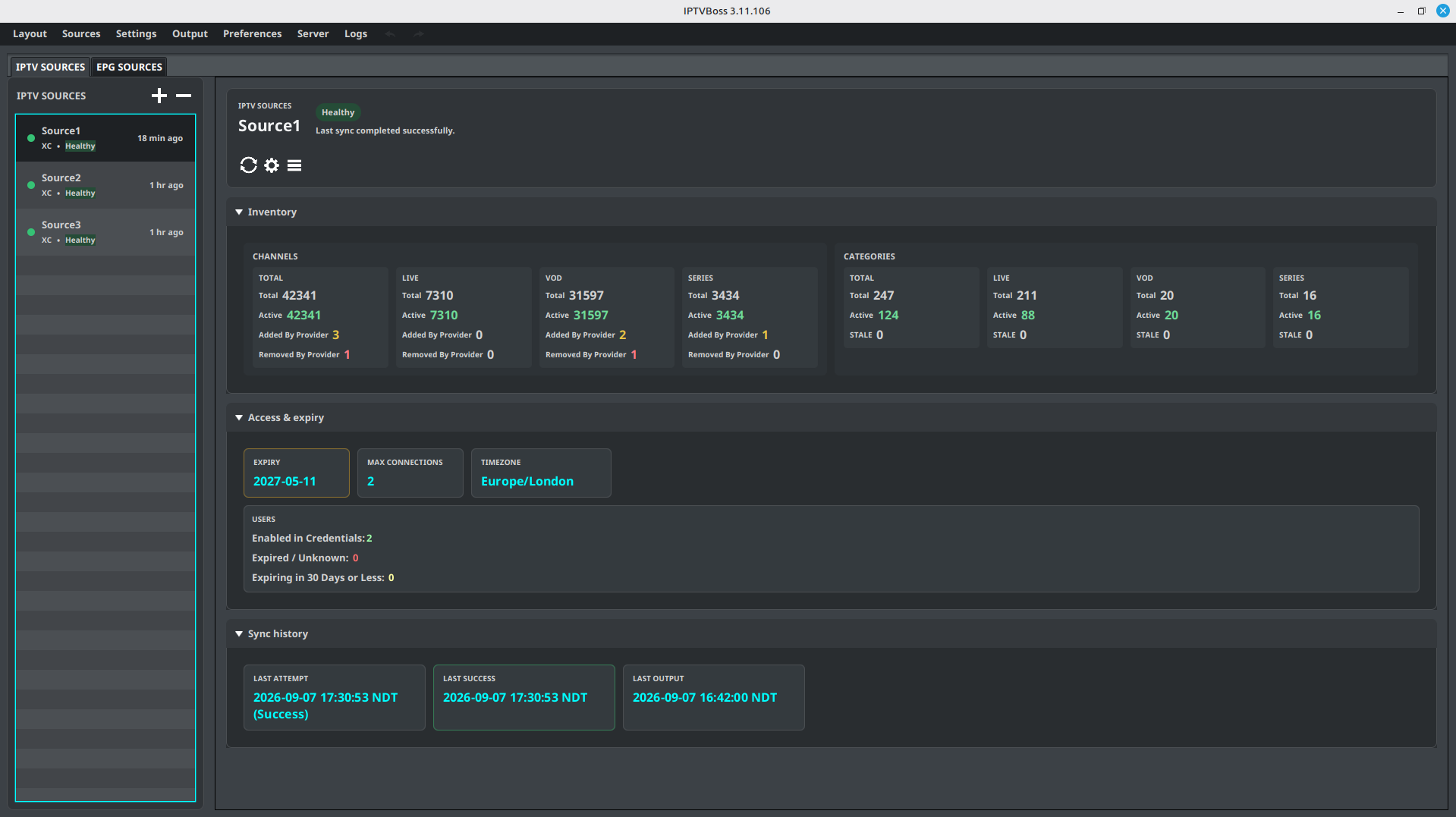Collapse the Inventory section
The width and height of the screenshot is (1456, 817).
(x=239, y=212)
